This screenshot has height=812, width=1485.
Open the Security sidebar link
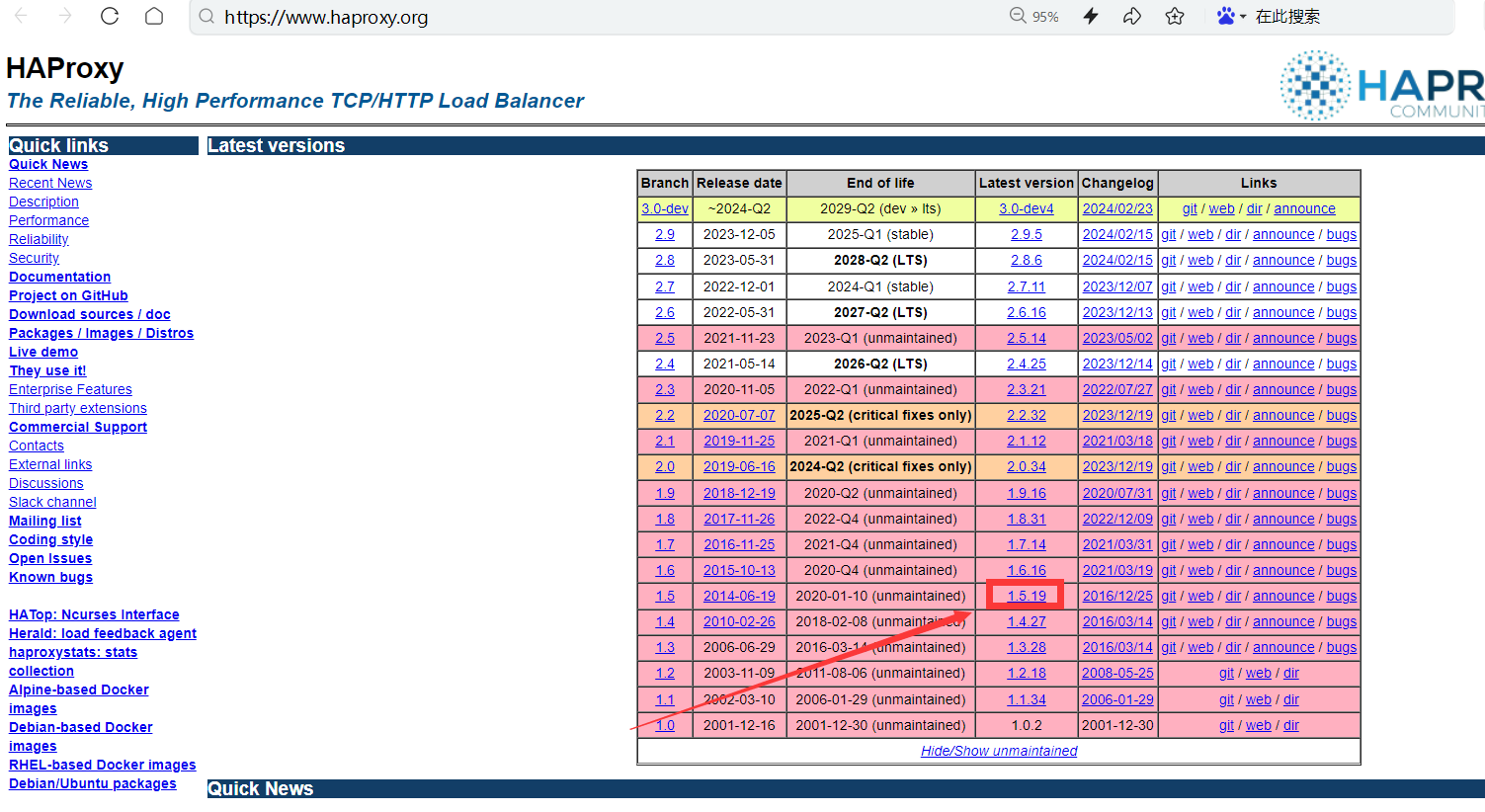point(34,258)
